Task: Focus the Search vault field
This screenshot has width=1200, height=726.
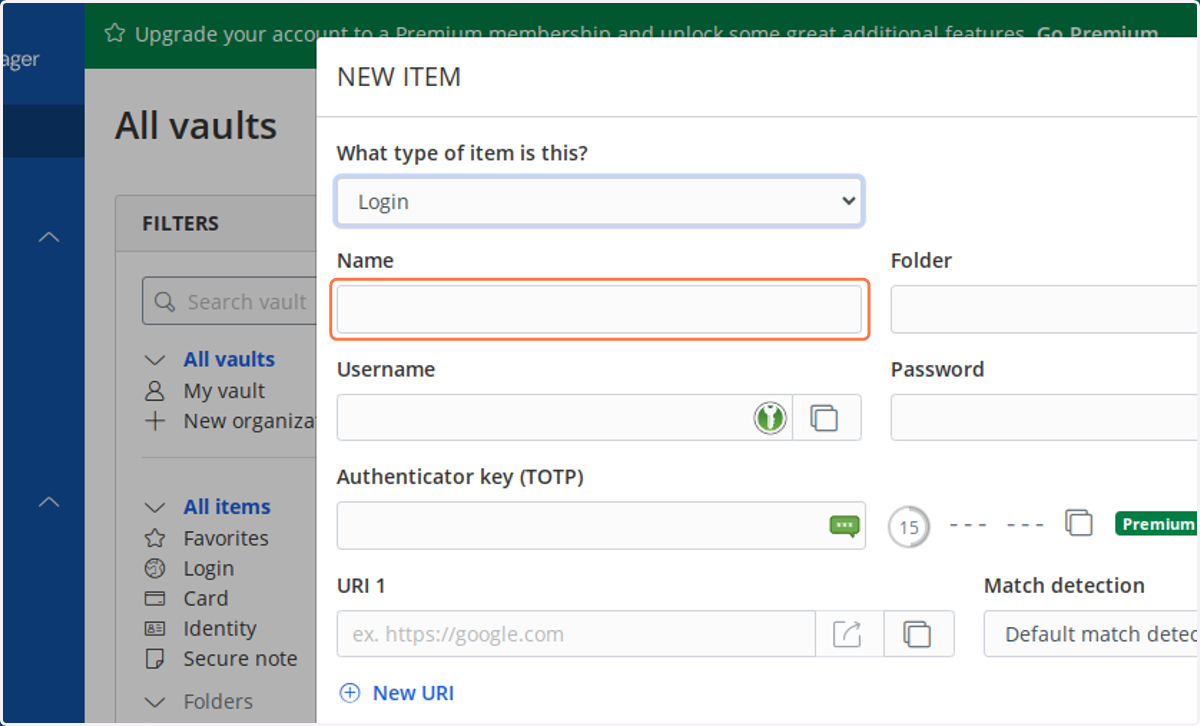Action: [x=229, y=302]
